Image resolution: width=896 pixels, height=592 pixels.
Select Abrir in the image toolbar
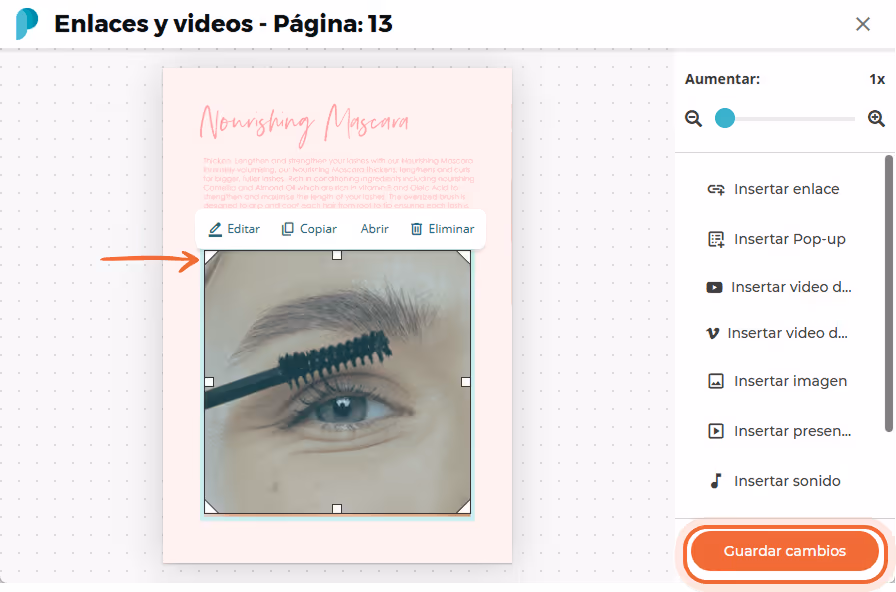tap(374, 229)
